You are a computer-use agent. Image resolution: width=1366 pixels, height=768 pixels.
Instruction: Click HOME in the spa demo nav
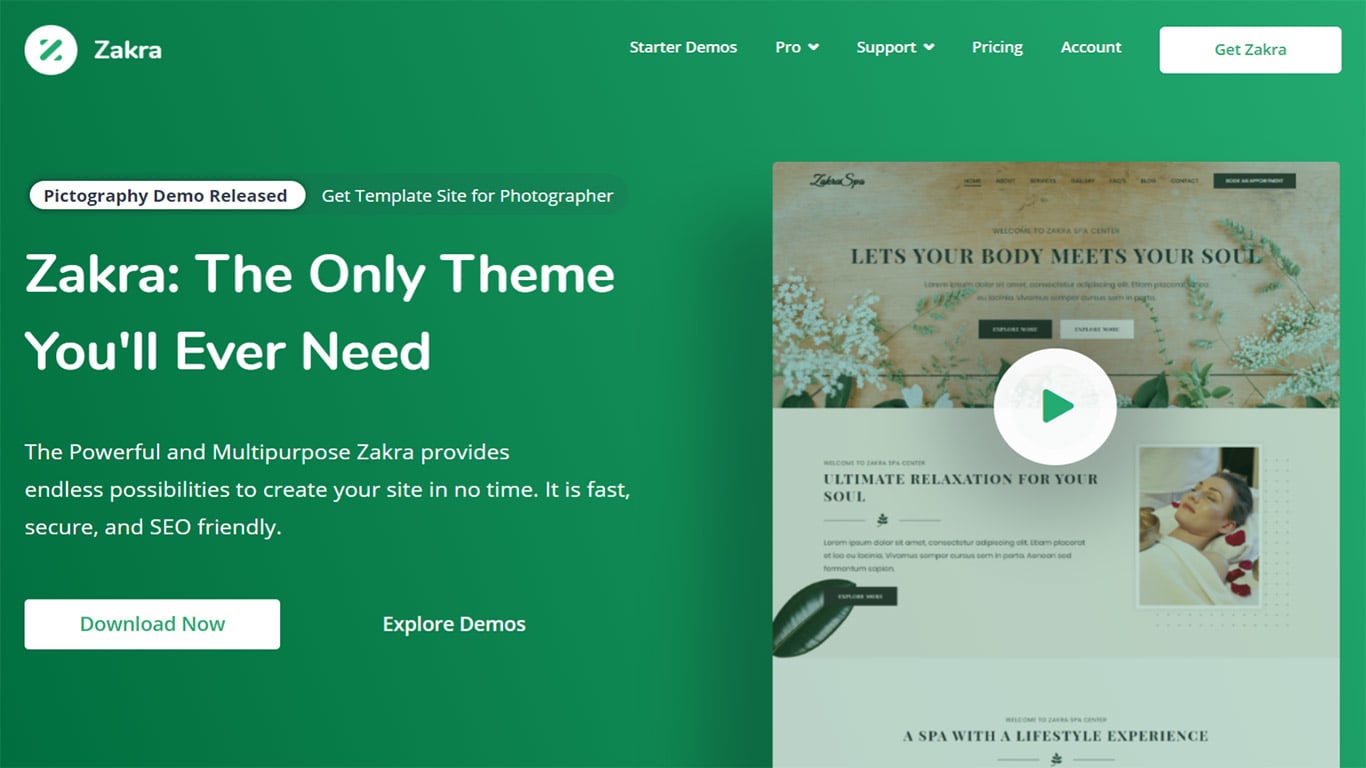[972, 180]
